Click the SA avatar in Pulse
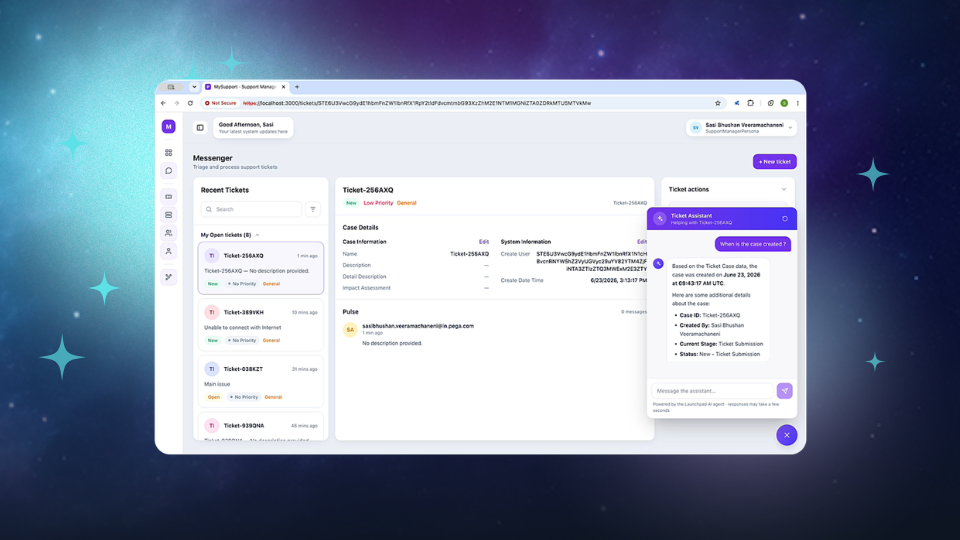The width and height of the screenshot is (960, 540). (x=350, y=329)
